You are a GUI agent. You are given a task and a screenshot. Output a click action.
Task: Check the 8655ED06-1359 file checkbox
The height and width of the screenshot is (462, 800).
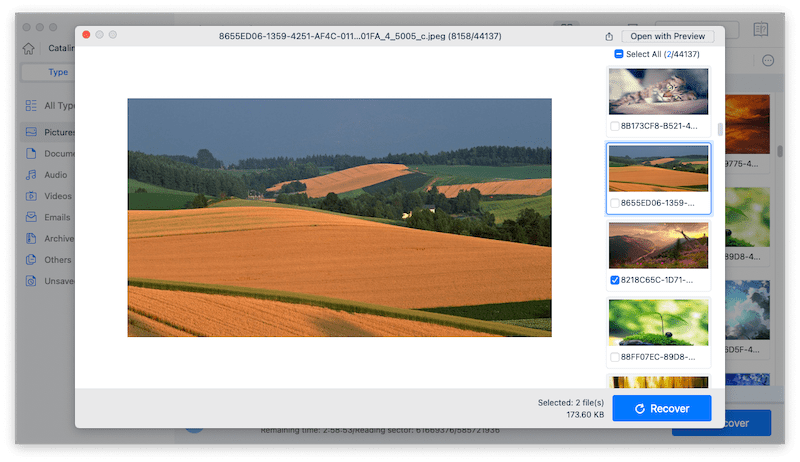point(615,203)
